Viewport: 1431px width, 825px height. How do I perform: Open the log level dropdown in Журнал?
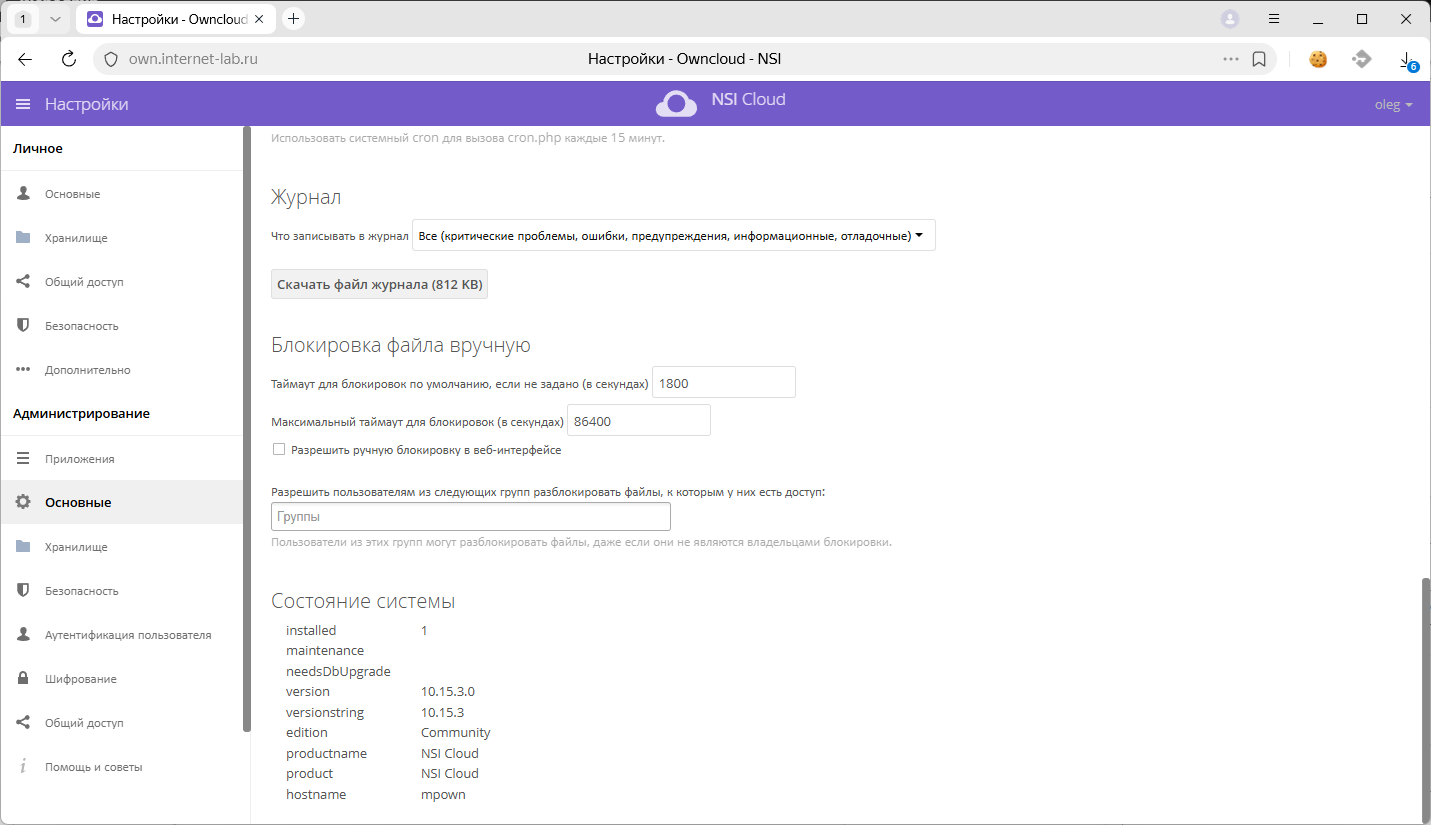point(673,236)
